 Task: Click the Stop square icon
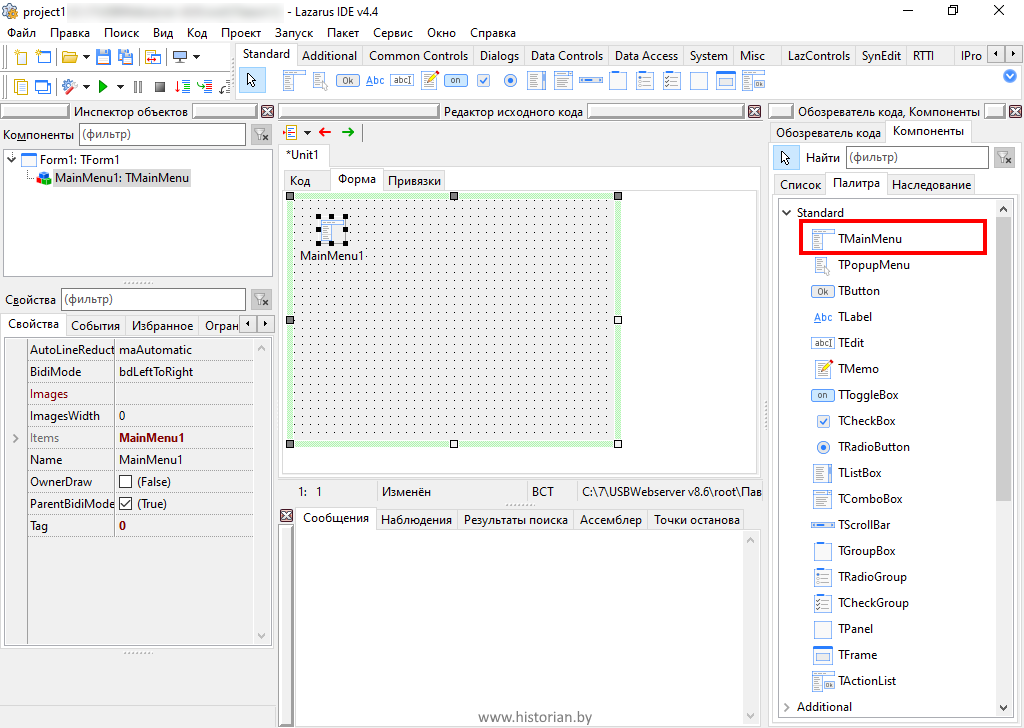(159, 86)
